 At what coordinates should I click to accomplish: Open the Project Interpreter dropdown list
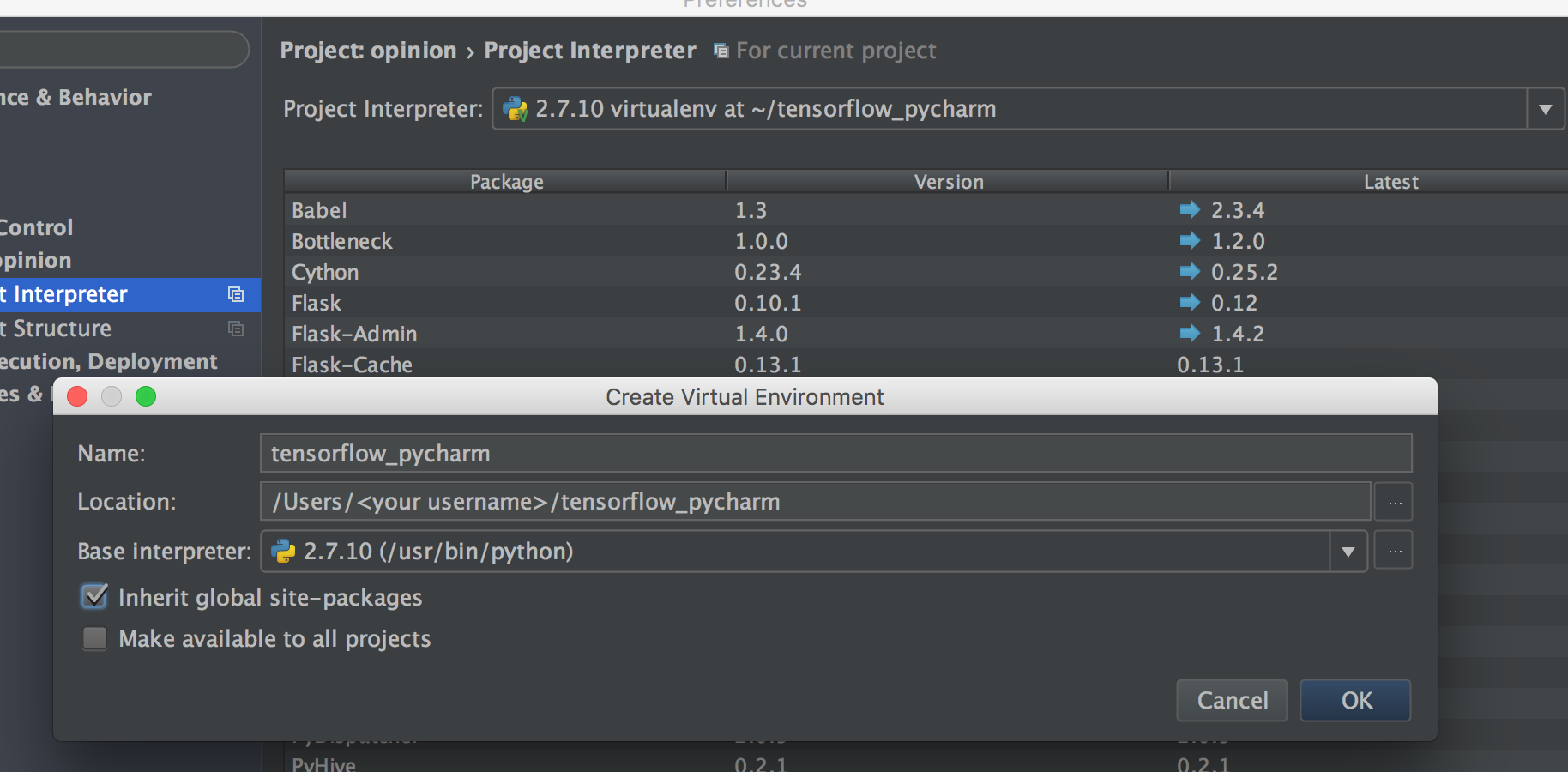(x=1545, y=109)
